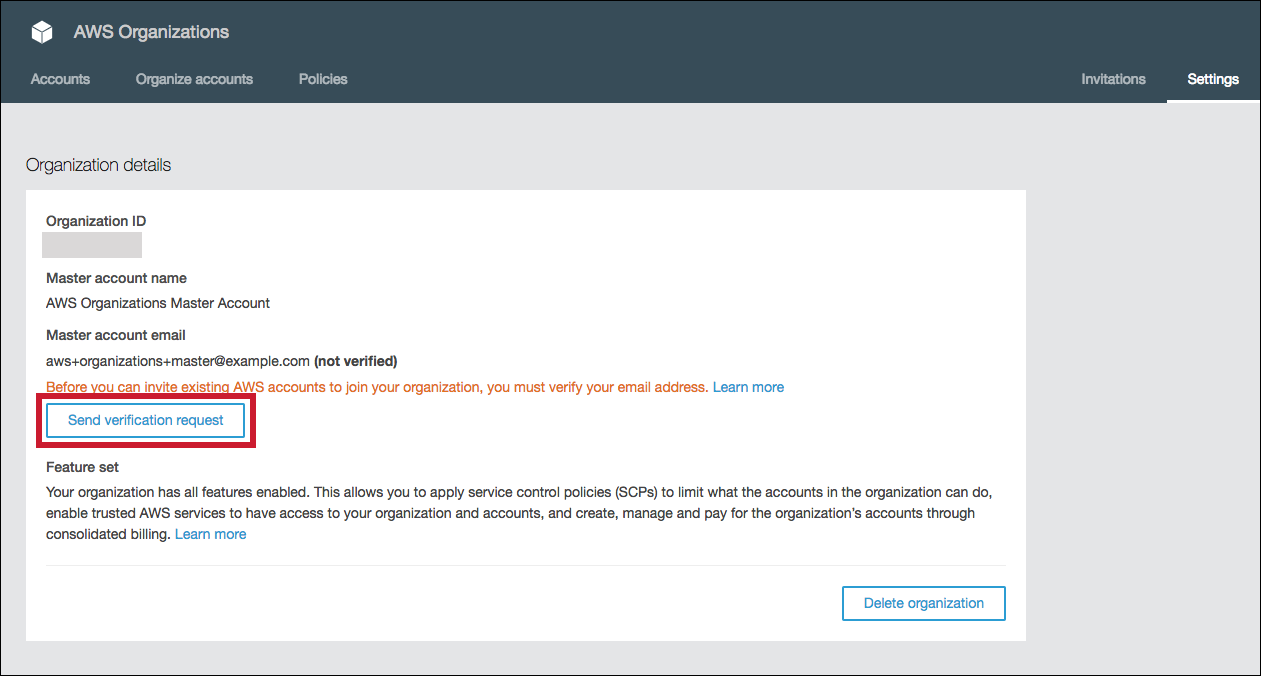Stay on the Settings tab
Image resolution: width=1261 pixels, height=676 pixels.
[1212, 79]
